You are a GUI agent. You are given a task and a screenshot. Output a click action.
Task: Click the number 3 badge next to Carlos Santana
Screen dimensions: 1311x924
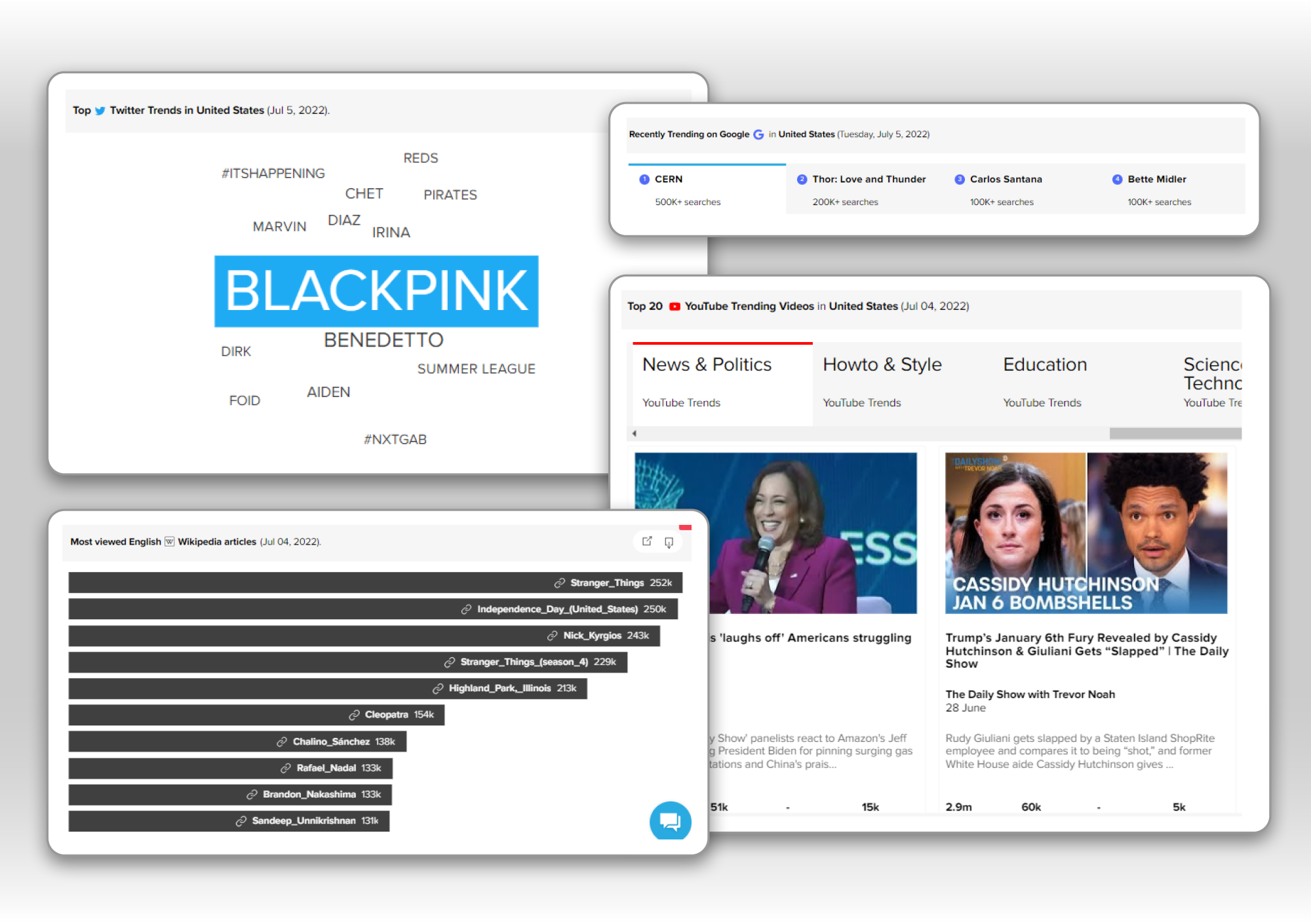coord(959,180)
